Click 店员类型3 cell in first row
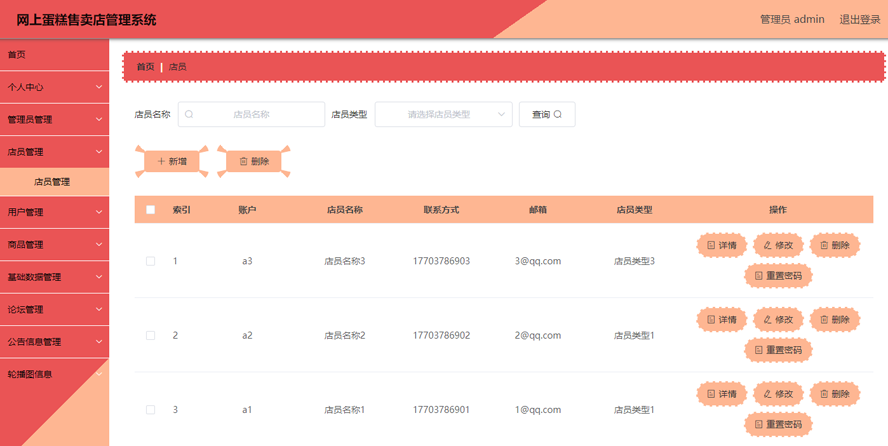The width and height of the screenshot is (888, 446). (x=634, y=261)
